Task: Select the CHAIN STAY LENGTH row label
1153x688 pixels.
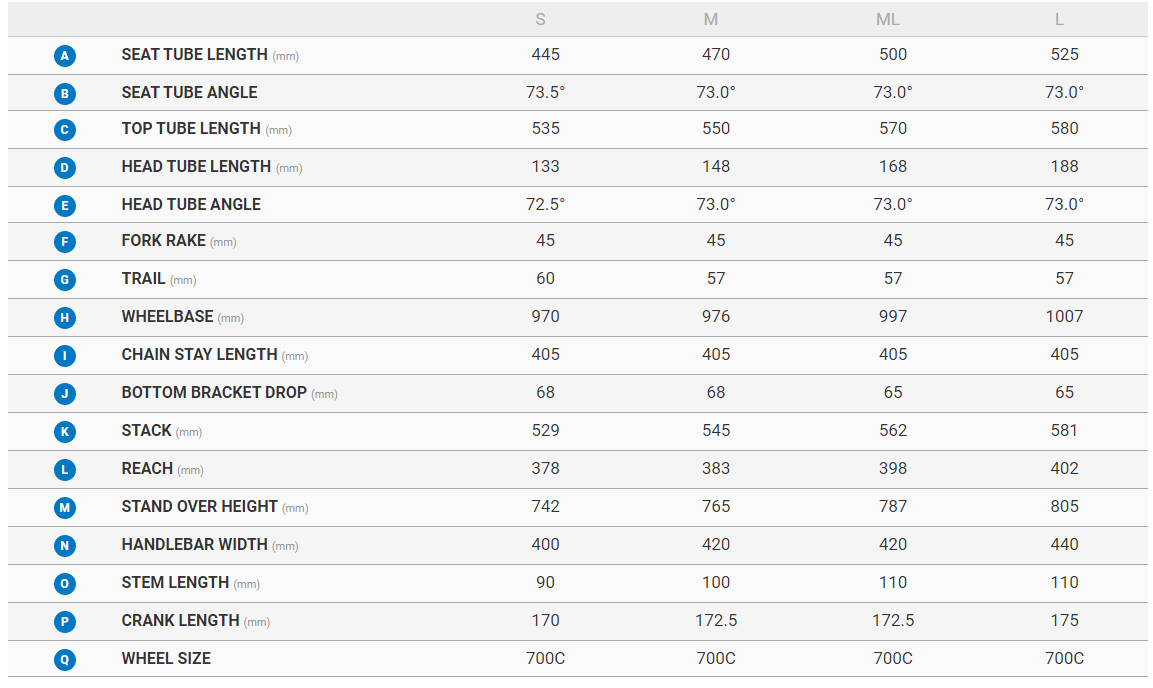Action: (199, 355)
